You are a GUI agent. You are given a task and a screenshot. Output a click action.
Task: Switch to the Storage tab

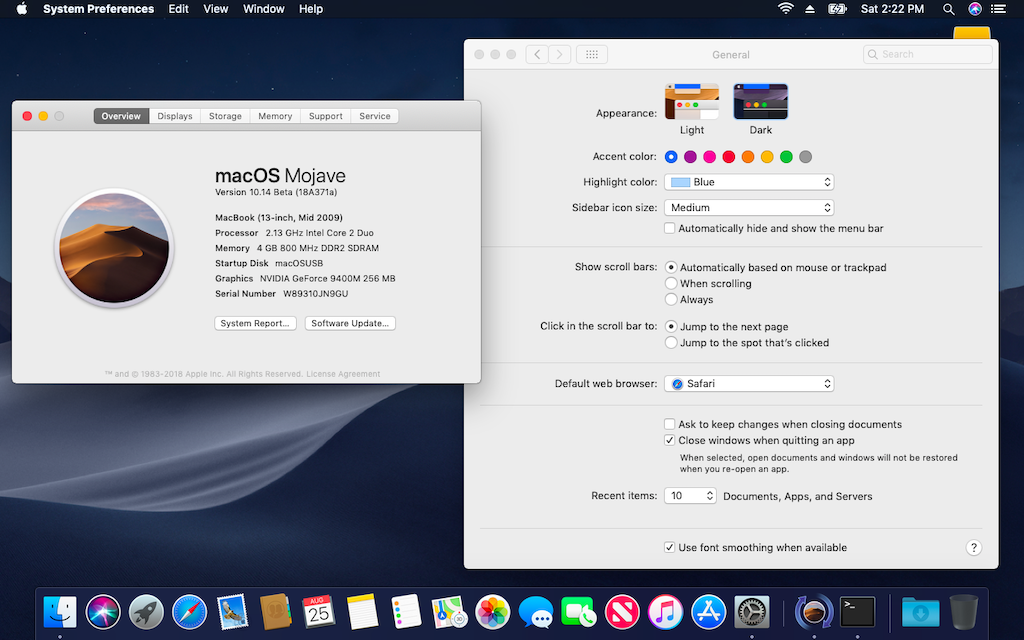pos(225,116)
